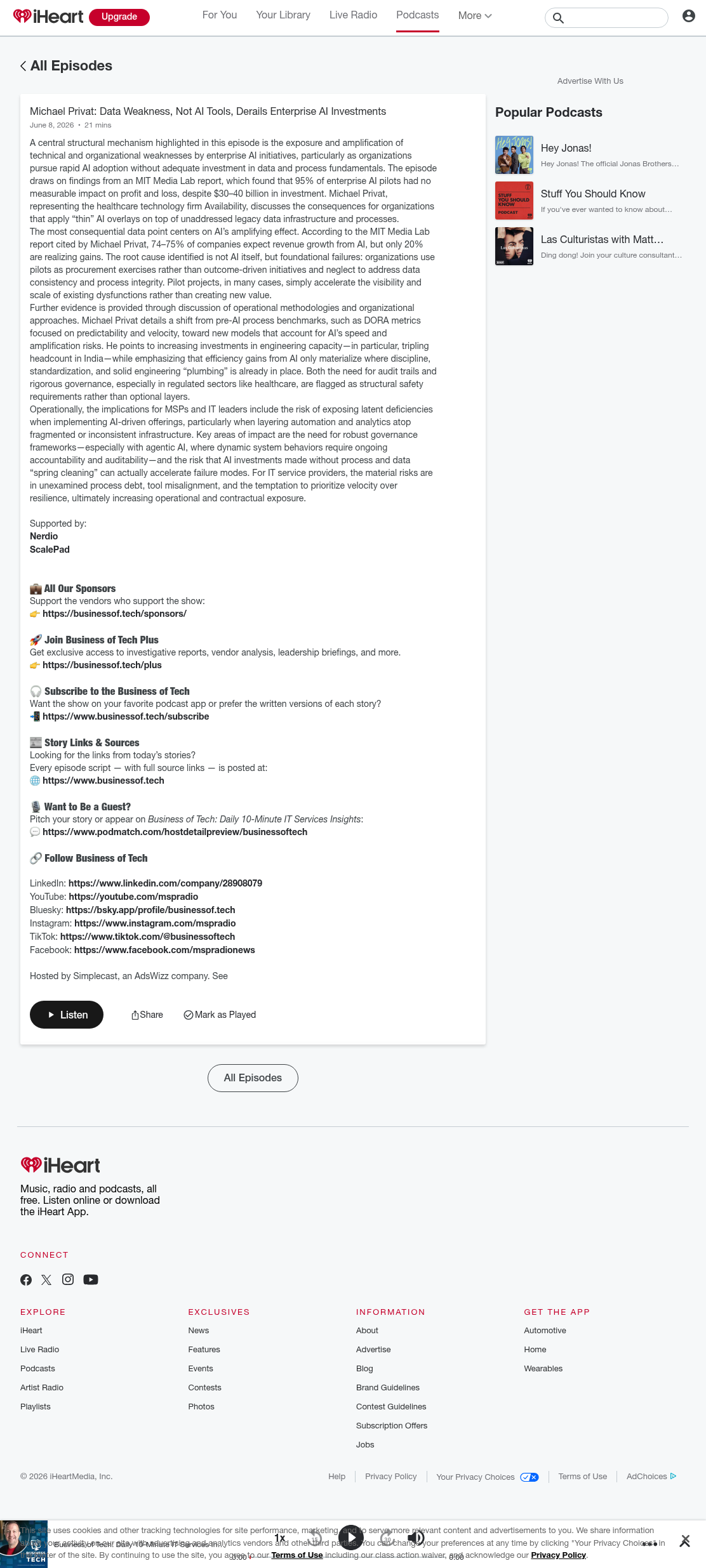The image size is (706, 1568).
Task: Open iHeart's YouTube icon
Action: (91, 1280)
